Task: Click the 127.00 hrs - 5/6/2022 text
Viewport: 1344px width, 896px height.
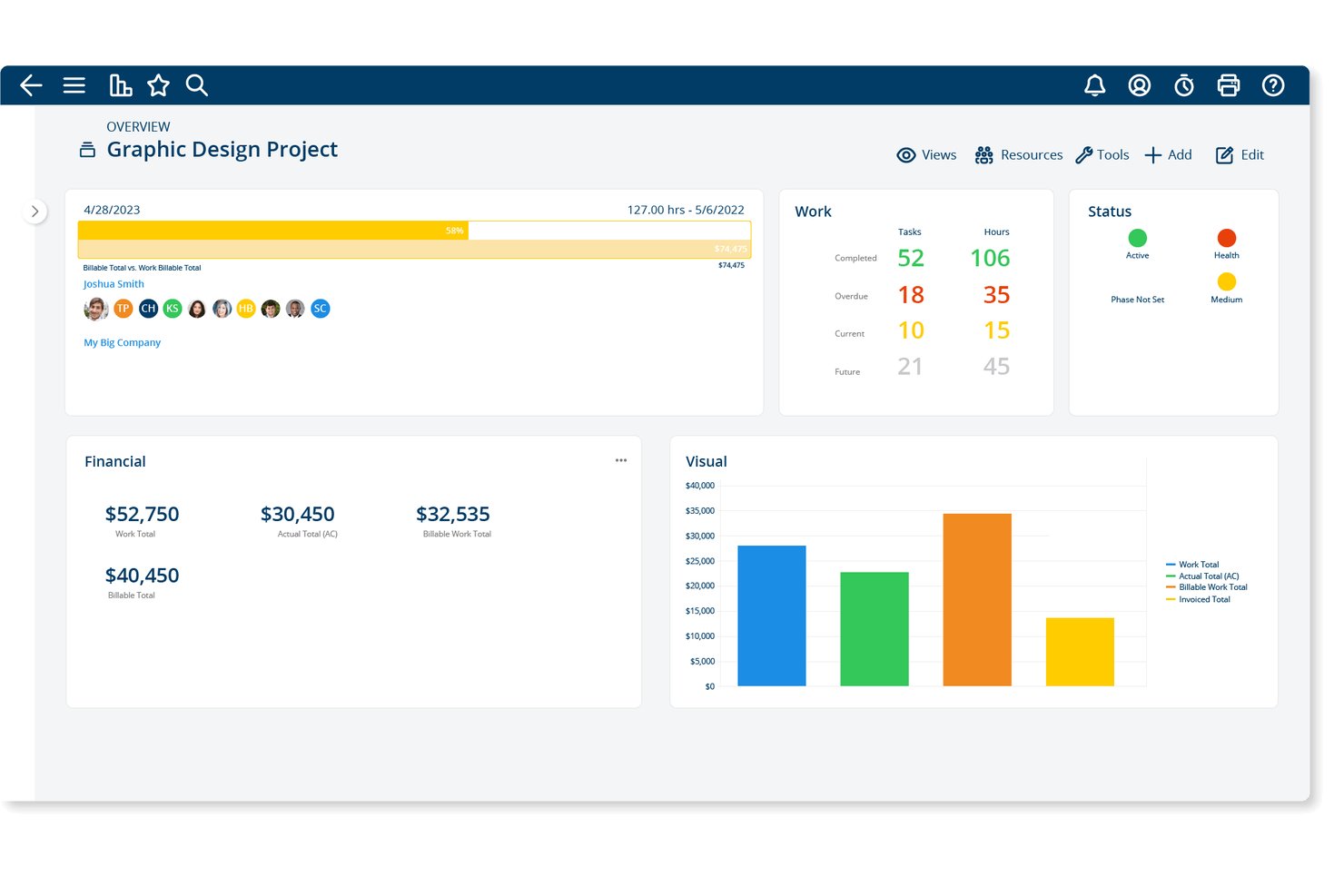Action: [686, 210]
